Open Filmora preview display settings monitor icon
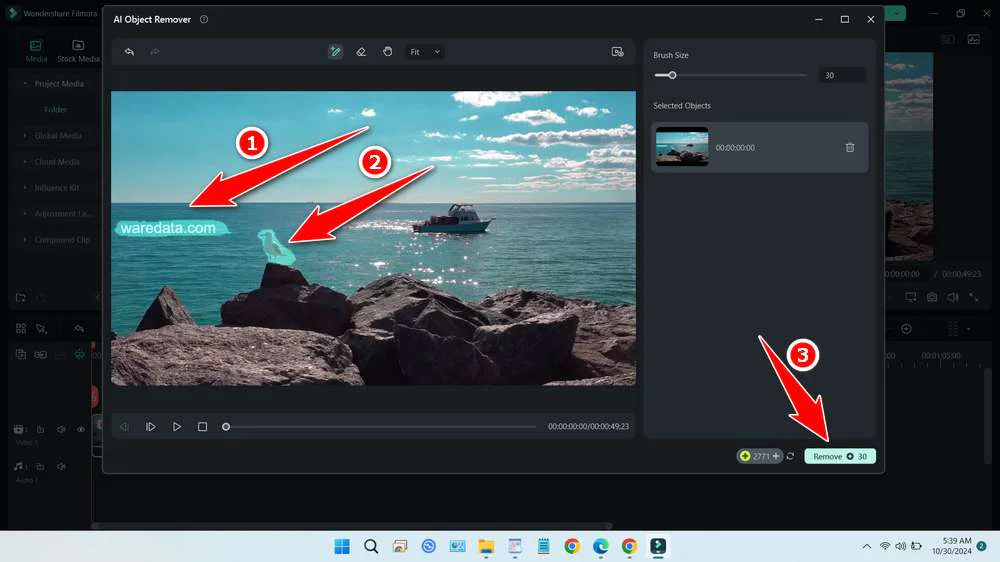 911,297
